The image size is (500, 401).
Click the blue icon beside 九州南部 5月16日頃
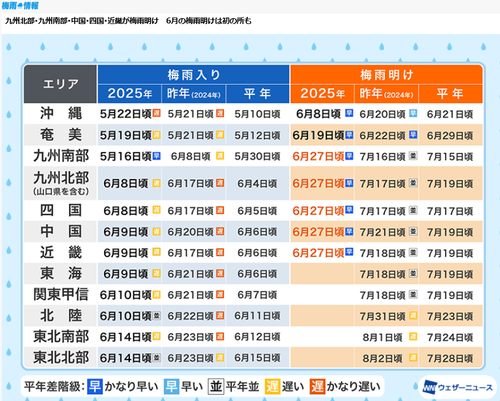tap(156, 156)
